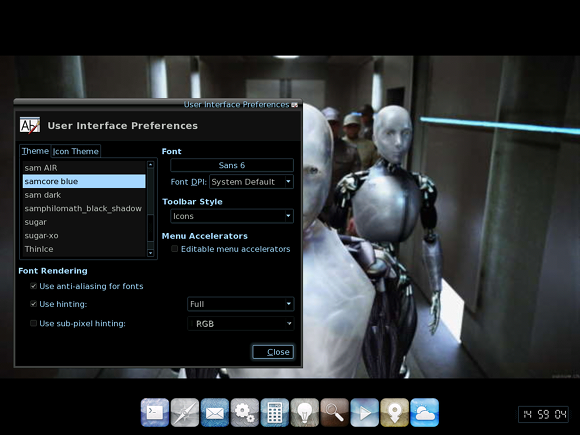This screenshot has width=580, height=435.
Task: Click the Sans 6 font chooser button
Action: point(232,165)
